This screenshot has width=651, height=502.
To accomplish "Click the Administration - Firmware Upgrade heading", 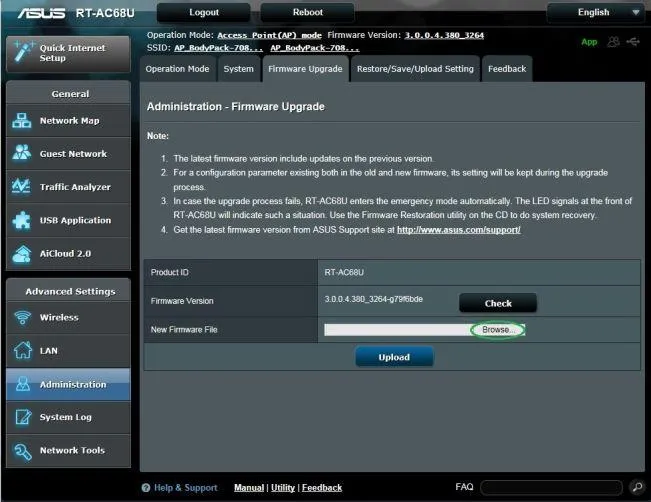I will point(235,107).
